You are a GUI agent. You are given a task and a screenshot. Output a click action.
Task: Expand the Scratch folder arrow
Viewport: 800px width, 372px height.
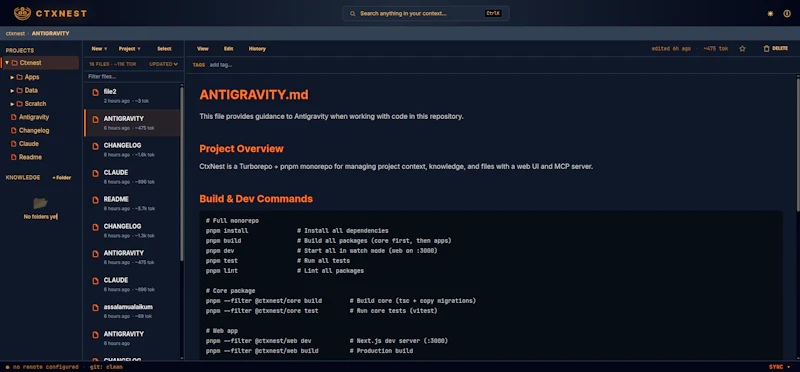[x=12, y=104]
